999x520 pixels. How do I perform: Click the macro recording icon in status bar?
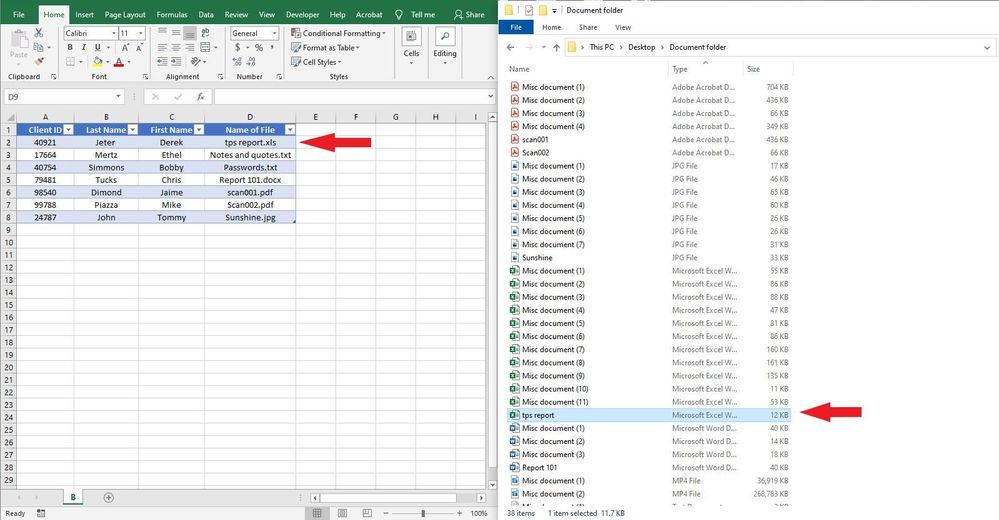pyautogui.click(x=41, y=513)
